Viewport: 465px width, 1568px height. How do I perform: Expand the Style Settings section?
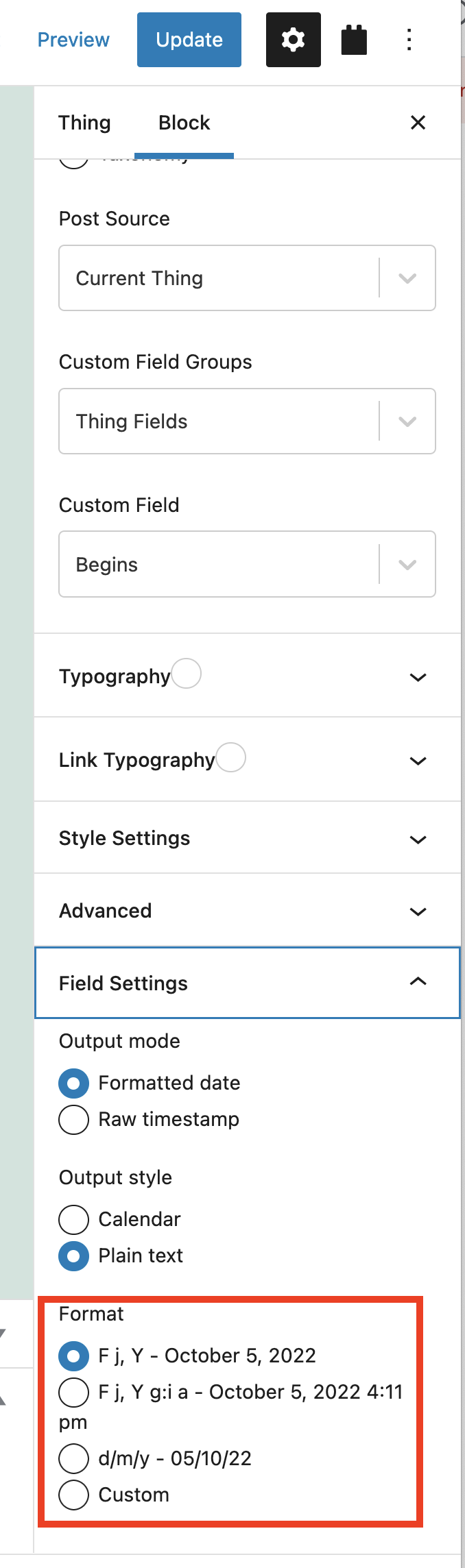tap(247, 838)
